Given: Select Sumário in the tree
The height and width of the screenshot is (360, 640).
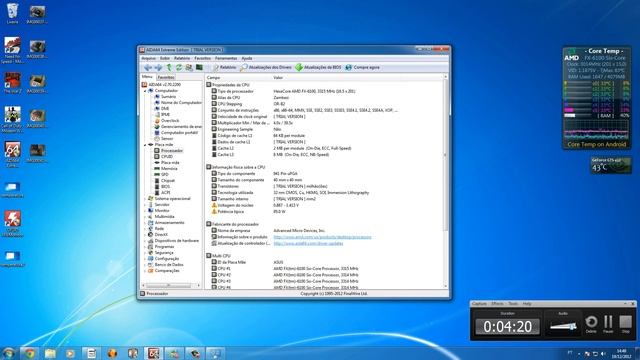Looking at the screenshot, I should (168, 97).
